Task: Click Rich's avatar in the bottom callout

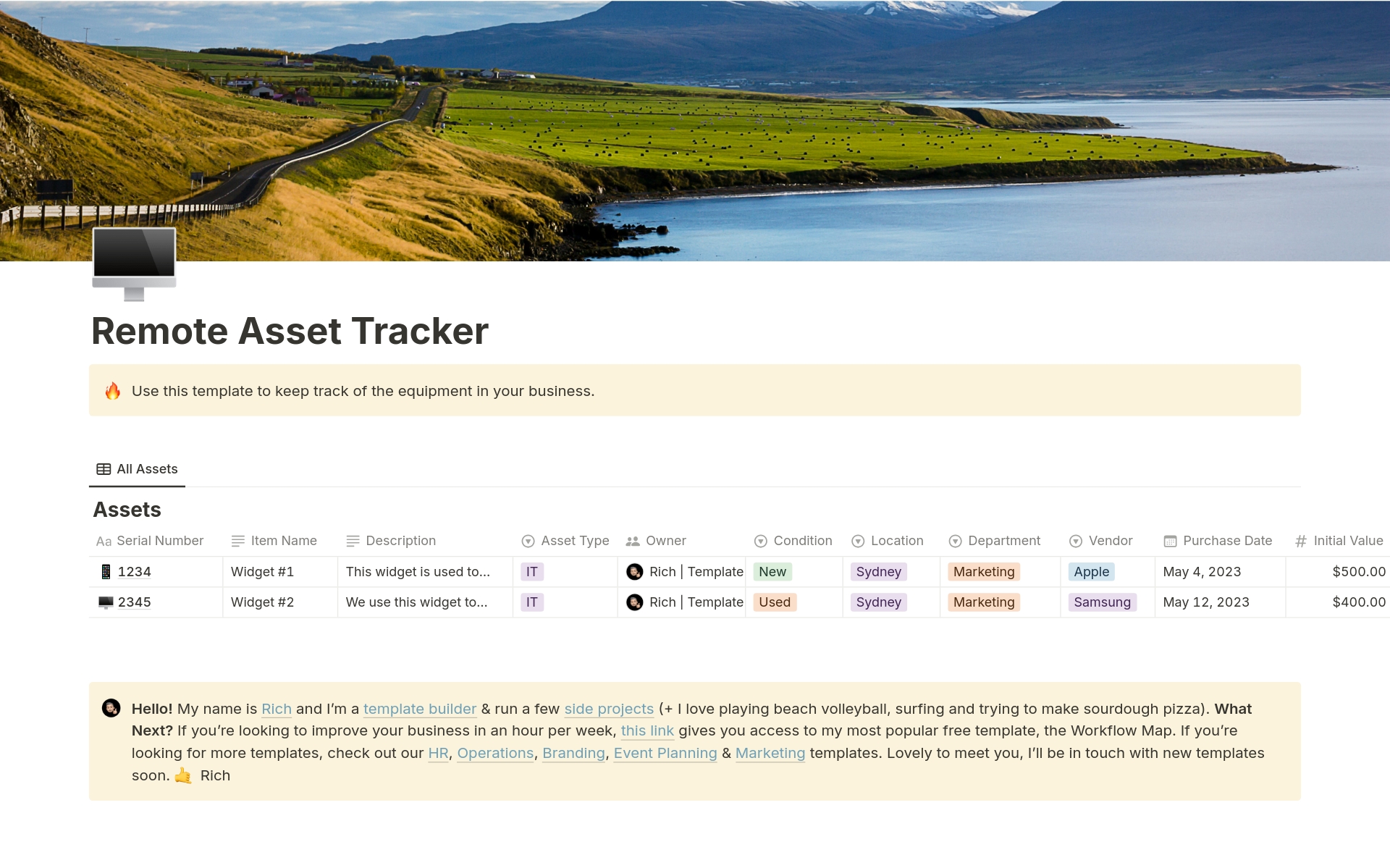Action: coord(112,709)
